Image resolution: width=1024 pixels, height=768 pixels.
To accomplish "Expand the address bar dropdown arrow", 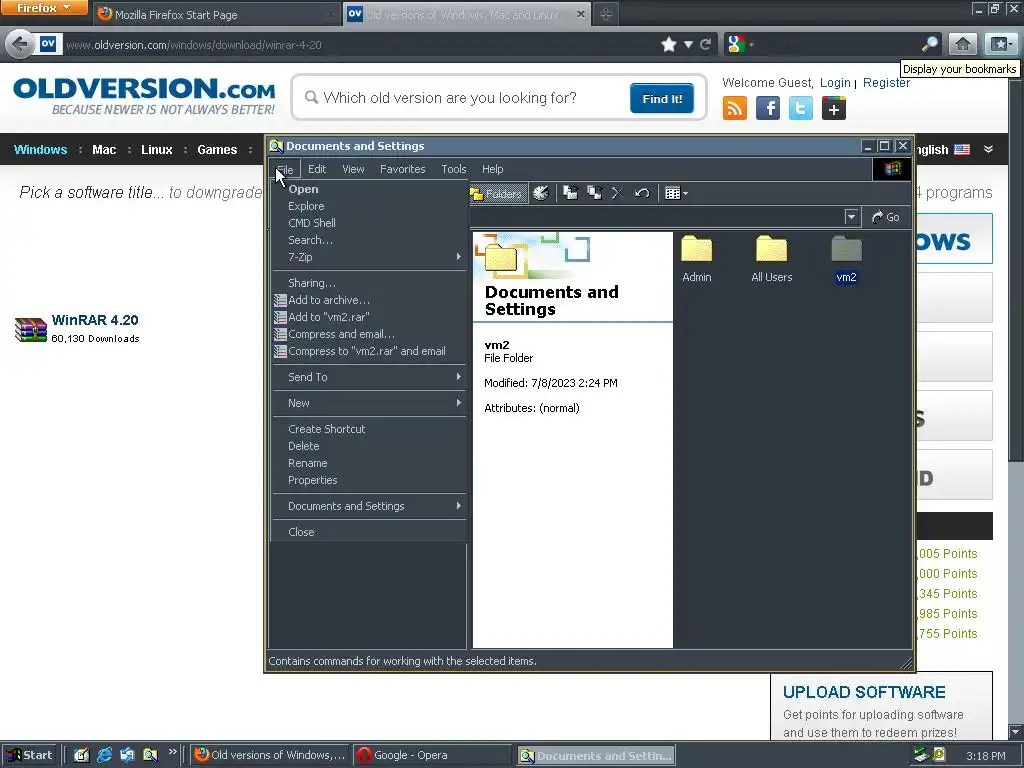I will tap(851, 217).
